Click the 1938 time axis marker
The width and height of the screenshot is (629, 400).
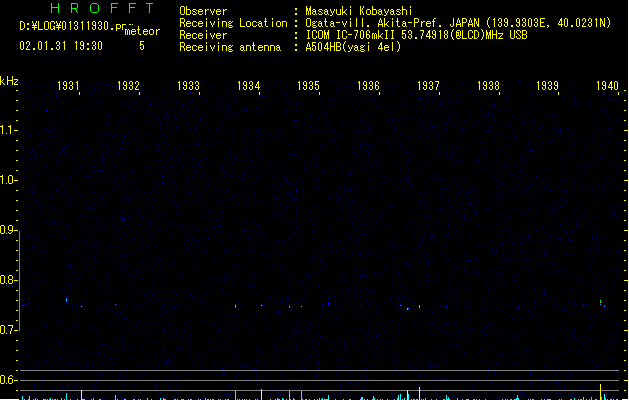(x=488, y=86)
